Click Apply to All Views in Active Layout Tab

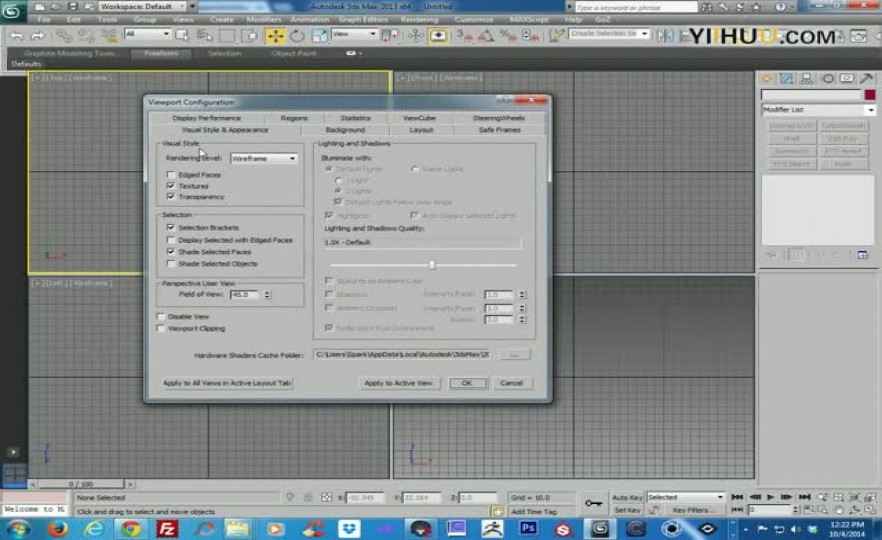tap(227, 383)
